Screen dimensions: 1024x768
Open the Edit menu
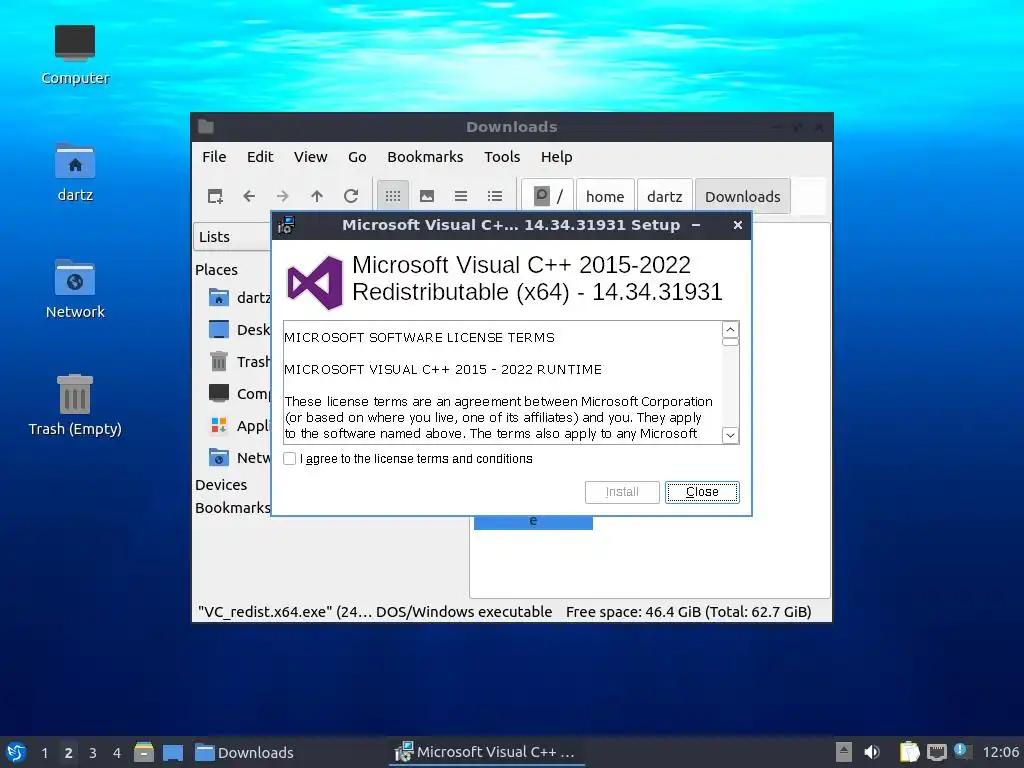click(x=260, y=157)
